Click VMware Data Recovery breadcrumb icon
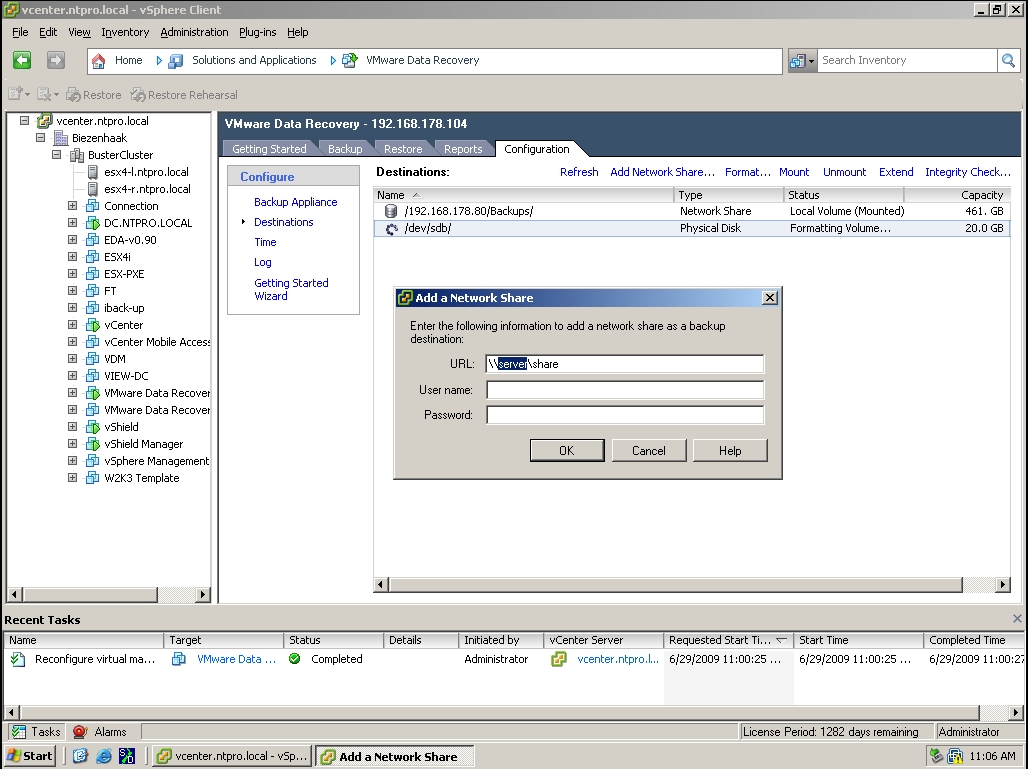Viewport: 1028px width, 769px height. coord(349,61)
